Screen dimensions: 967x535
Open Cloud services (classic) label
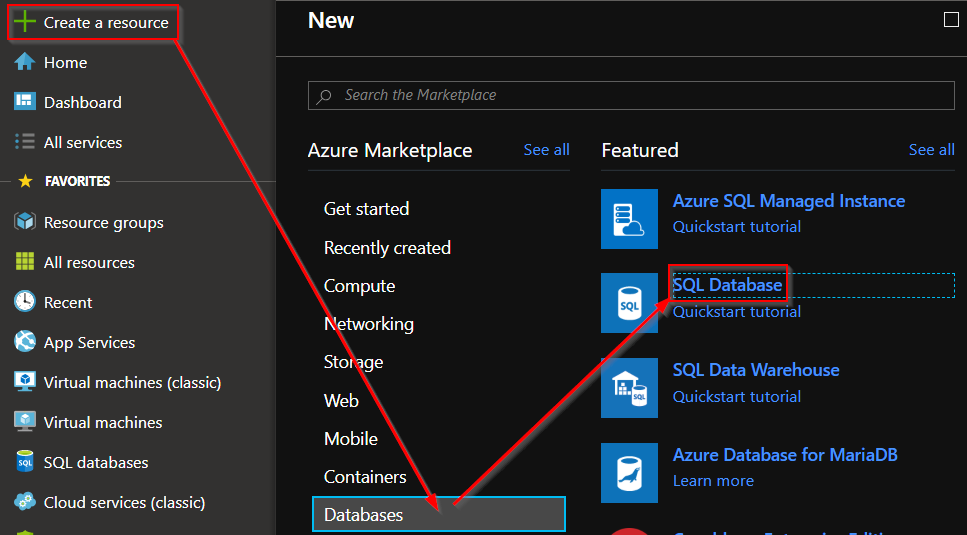tap(125, 503)
